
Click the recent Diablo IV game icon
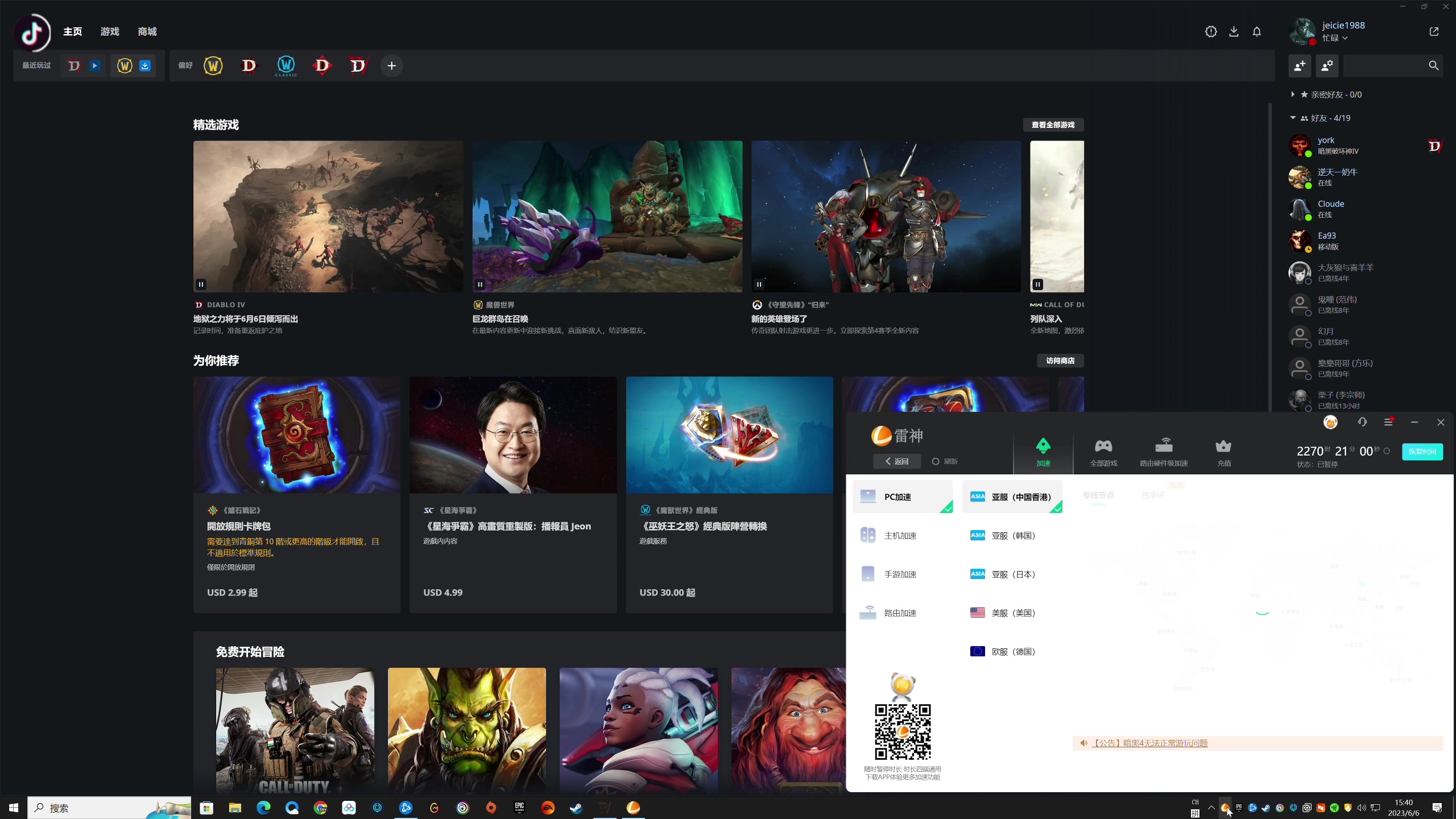click(x=74, y=66)
